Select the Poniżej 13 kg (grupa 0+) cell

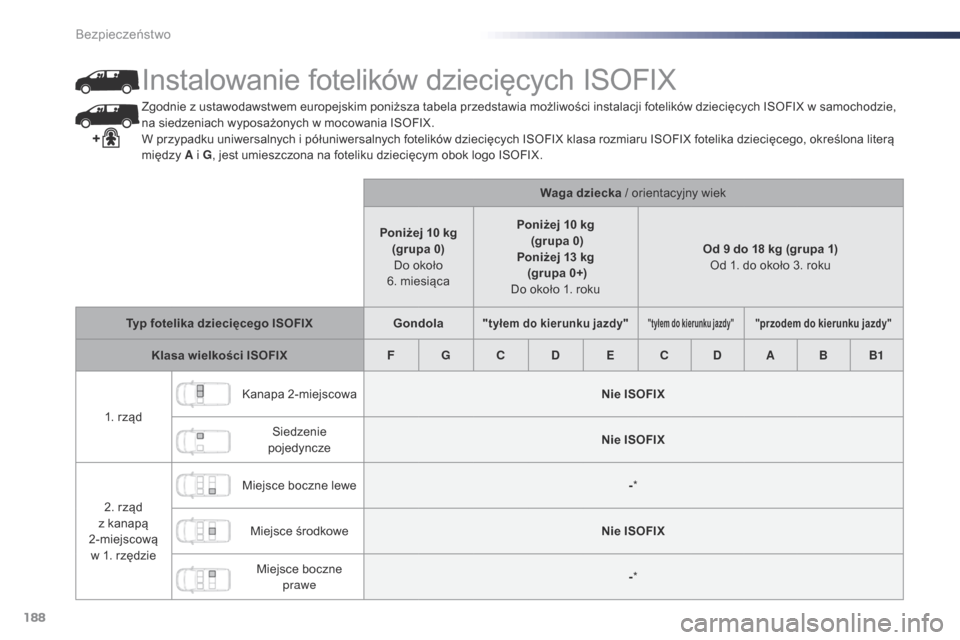pos(555,257)
